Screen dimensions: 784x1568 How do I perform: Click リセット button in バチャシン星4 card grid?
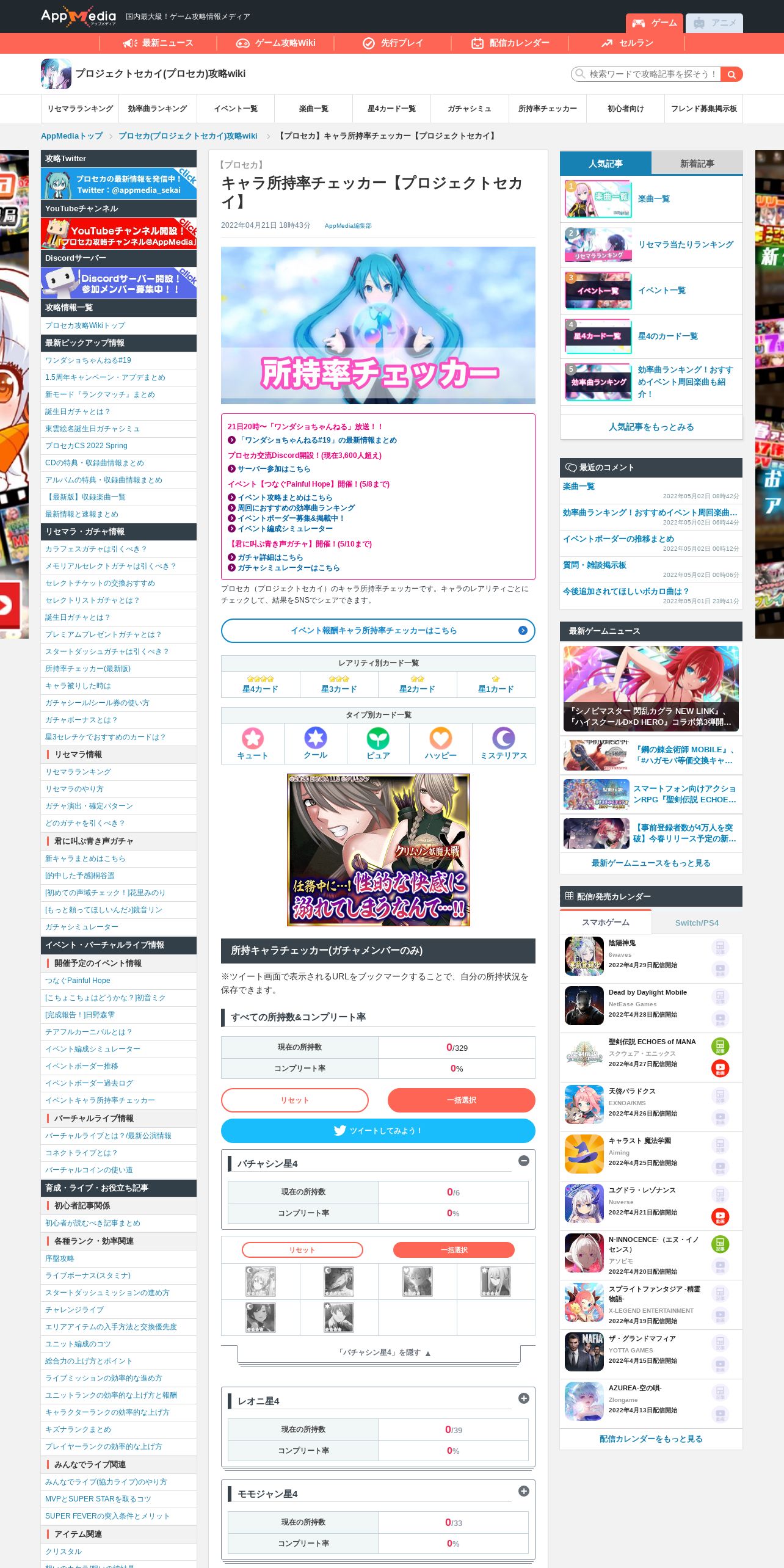[x=302, y=1250]
